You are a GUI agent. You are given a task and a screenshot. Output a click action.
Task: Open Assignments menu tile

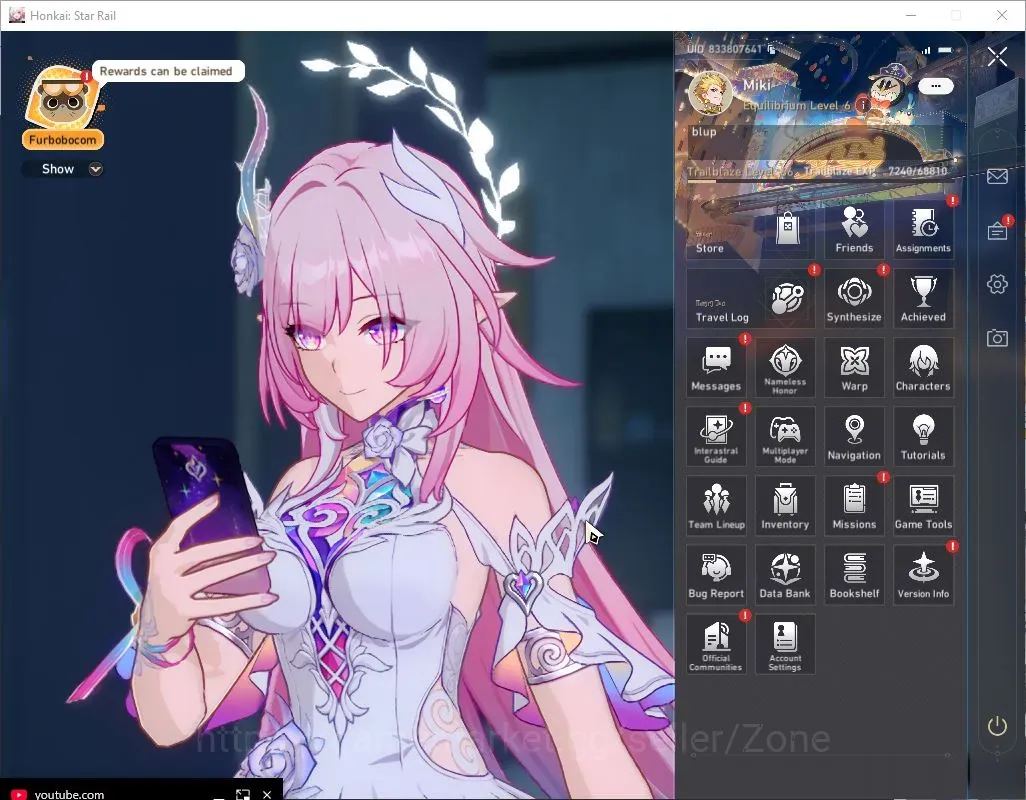[923, 229]
